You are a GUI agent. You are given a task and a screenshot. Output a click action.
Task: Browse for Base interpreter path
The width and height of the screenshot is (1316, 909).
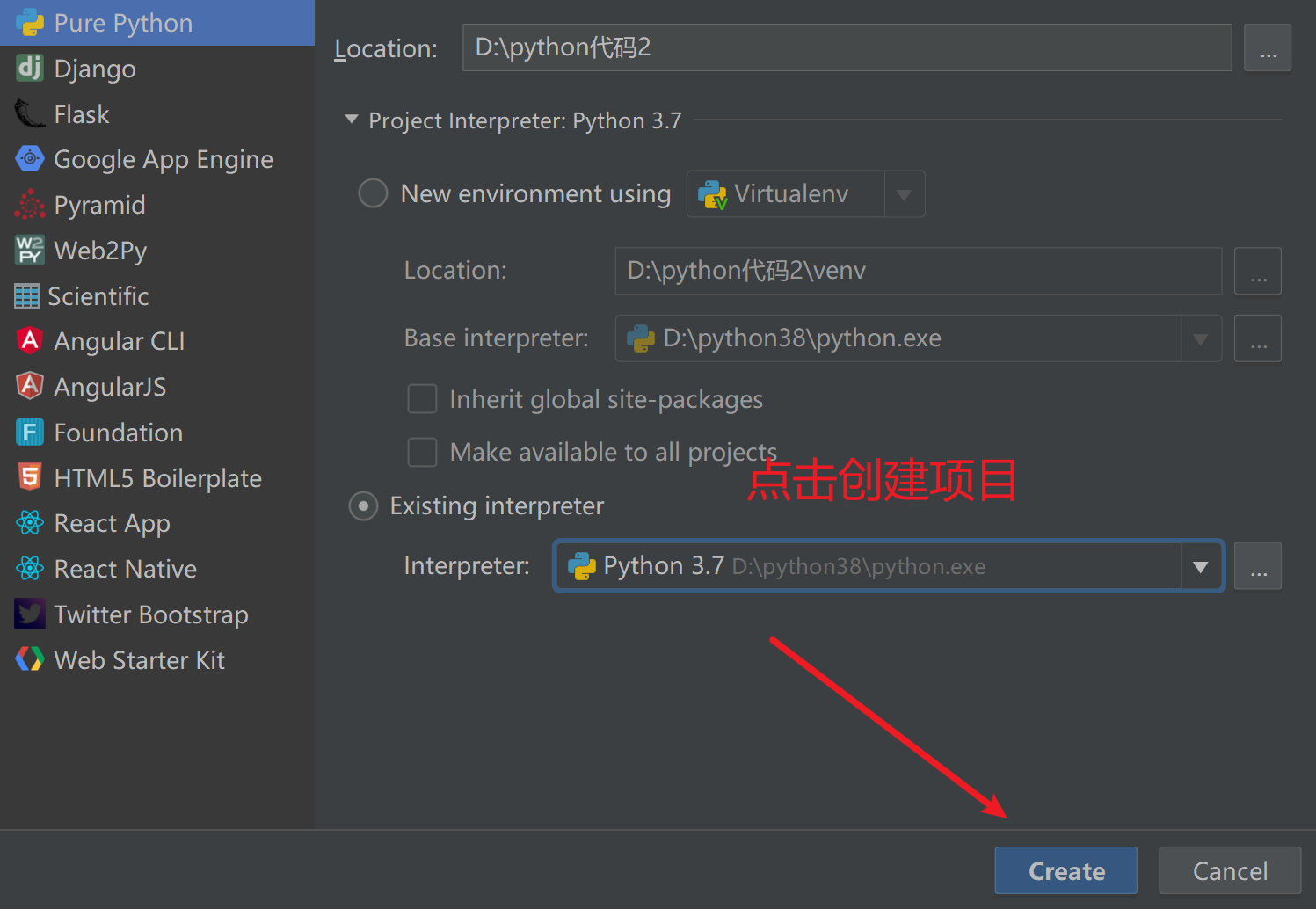[x=1258, y=338]
